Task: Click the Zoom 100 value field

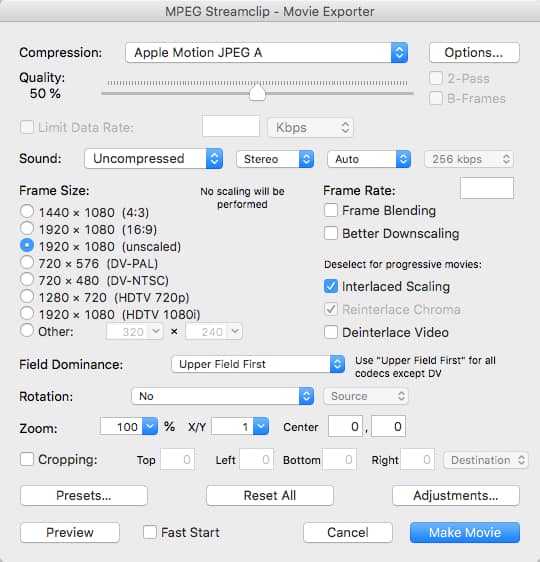Action: (121, 426)
